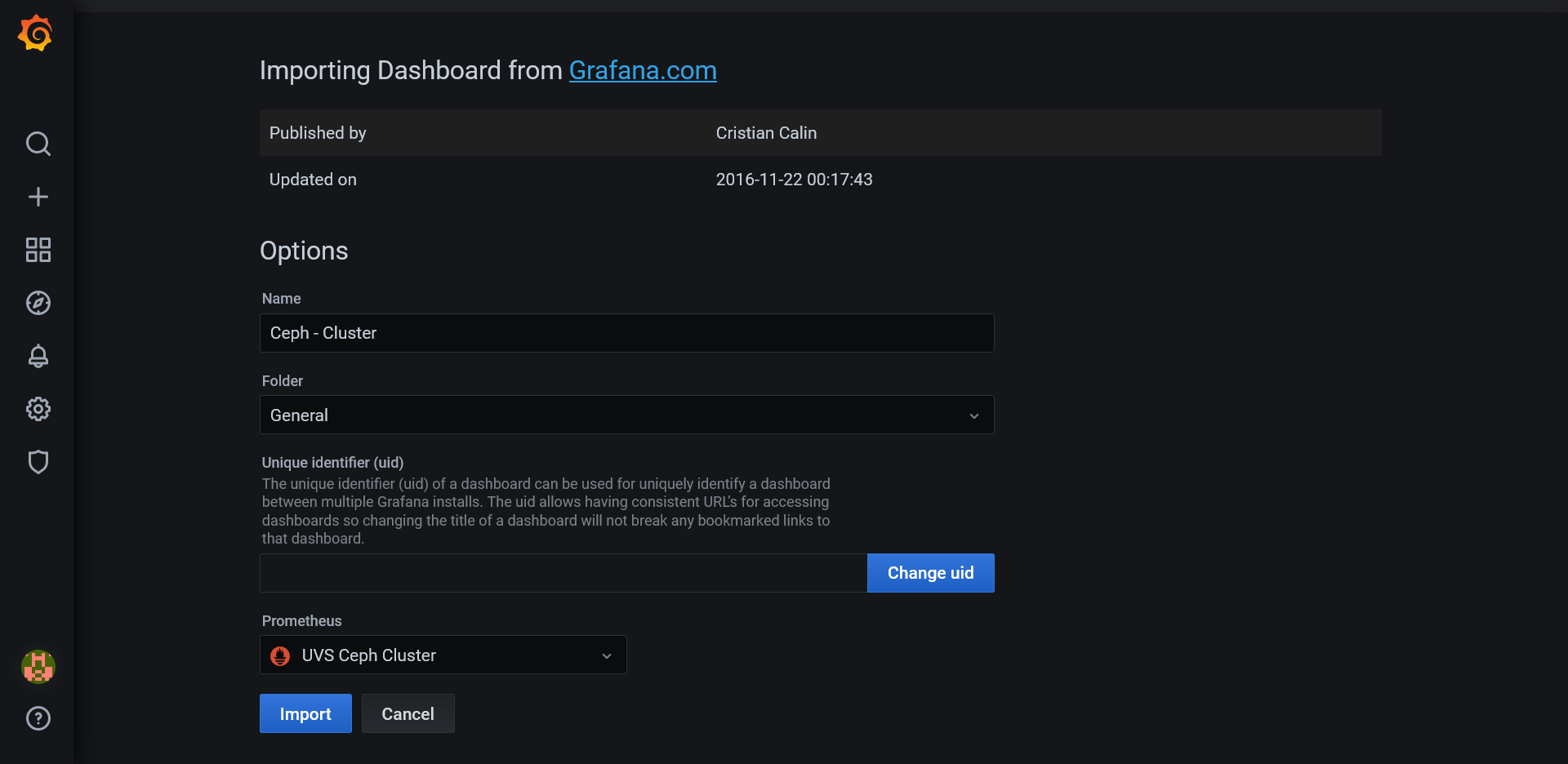
Task: Click the Prometheus datasource flame icon
Action: [x=280, y=655]
